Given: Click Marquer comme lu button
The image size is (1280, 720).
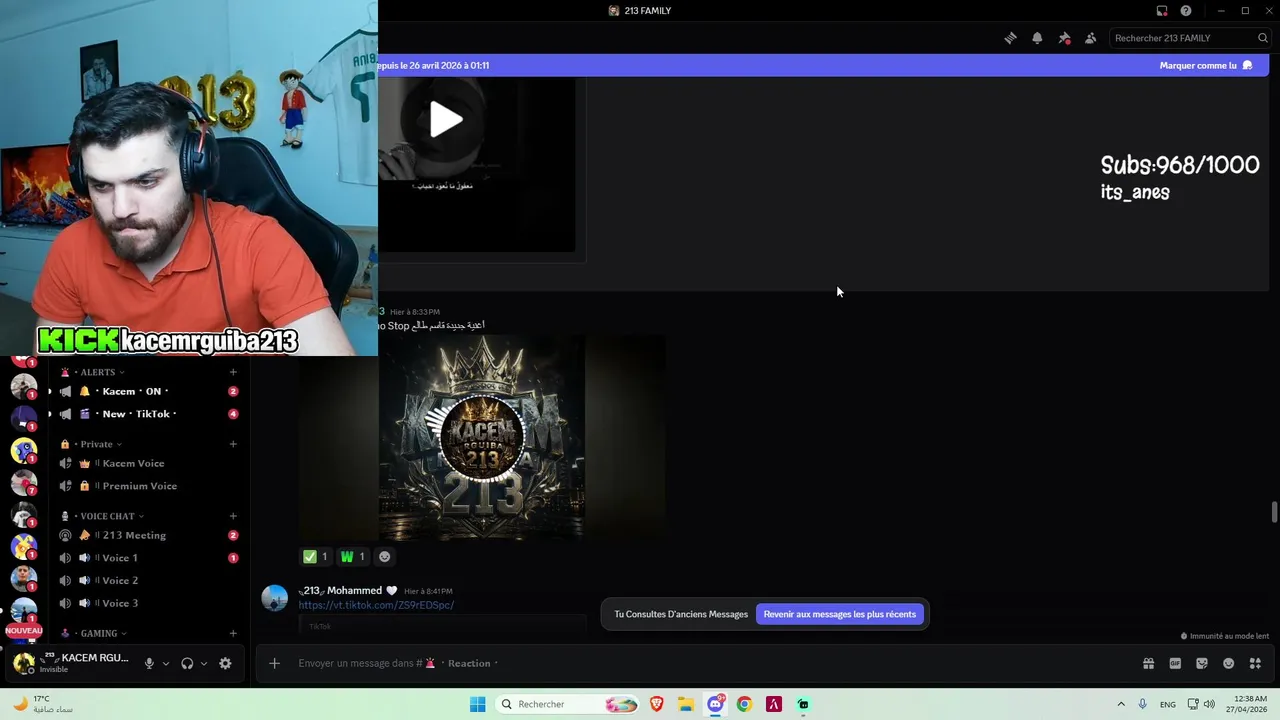Looking at the screenshot, I should pos(1206,65).
